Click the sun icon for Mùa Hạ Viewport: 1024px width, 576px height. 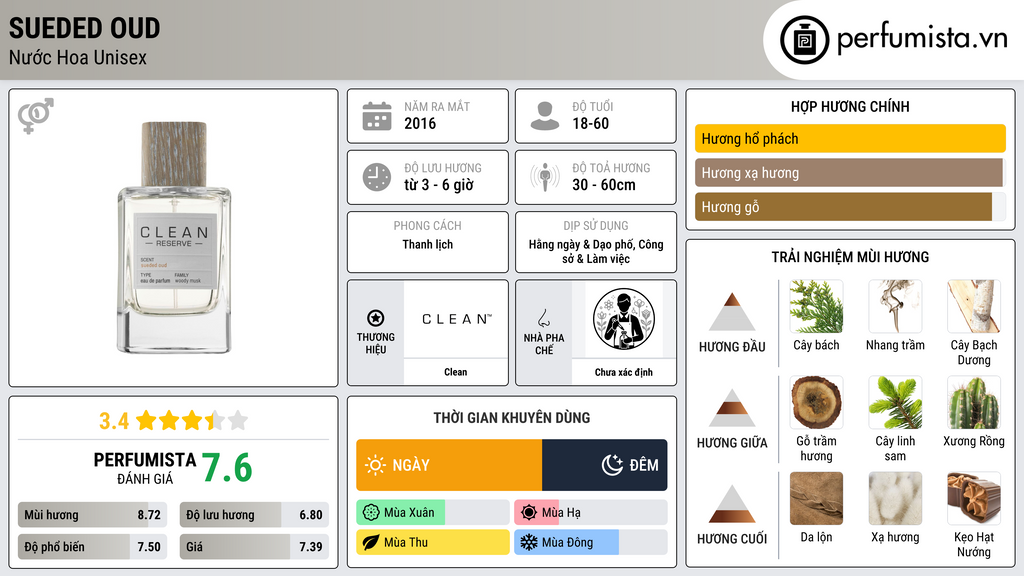(x=529, y=513)
